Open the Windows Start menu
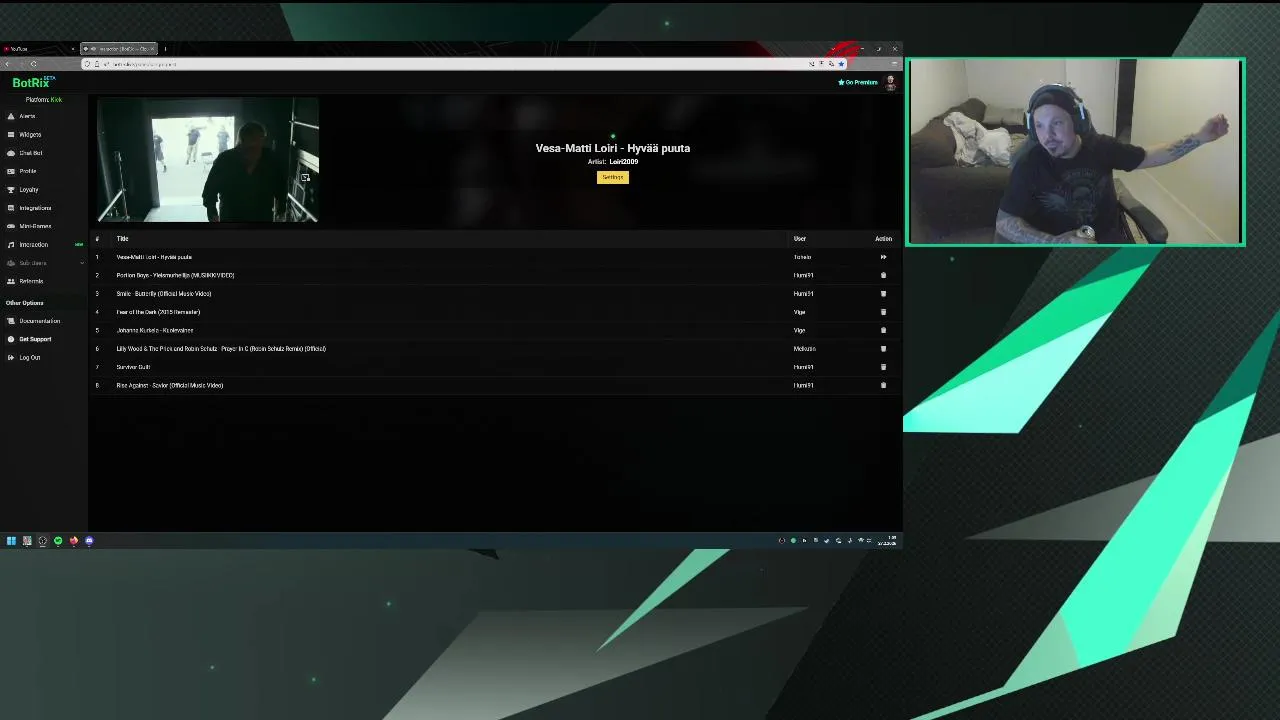 click(11, 541)
